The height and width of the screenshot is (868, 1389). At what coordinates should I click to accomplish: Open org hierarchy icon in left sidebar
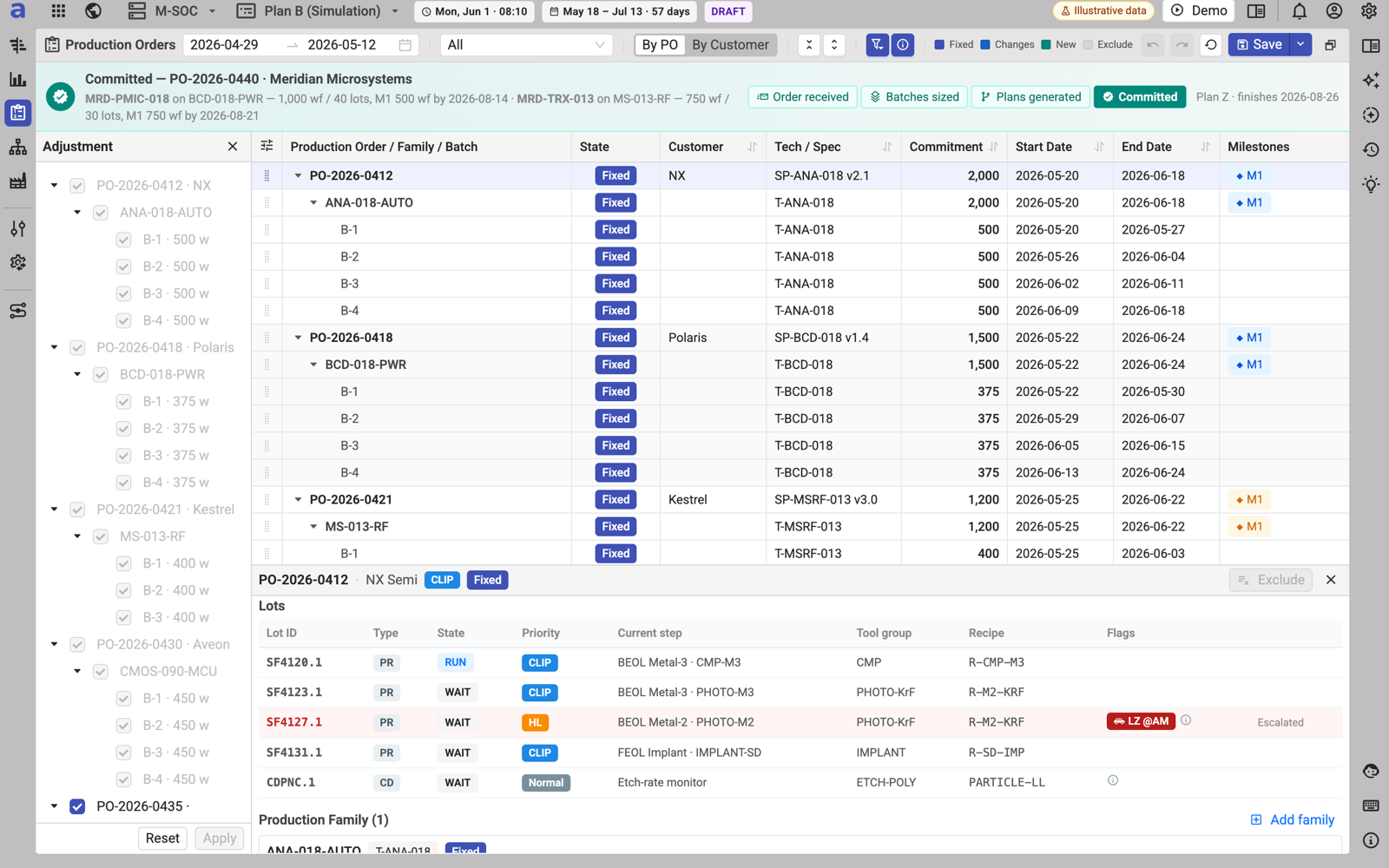[x=17, y=147]
